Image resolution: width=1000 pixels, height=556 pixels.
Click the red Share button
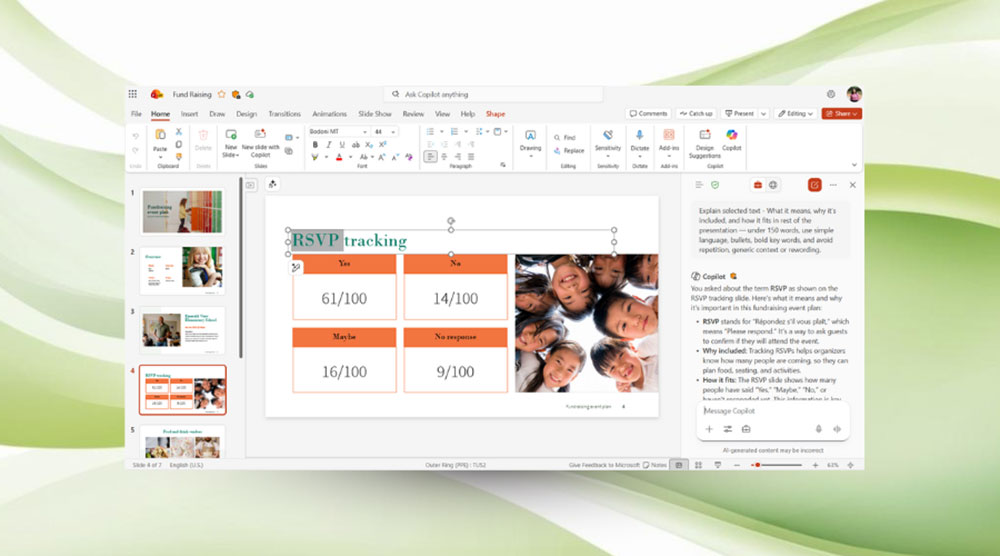click(x=842, y=113)
